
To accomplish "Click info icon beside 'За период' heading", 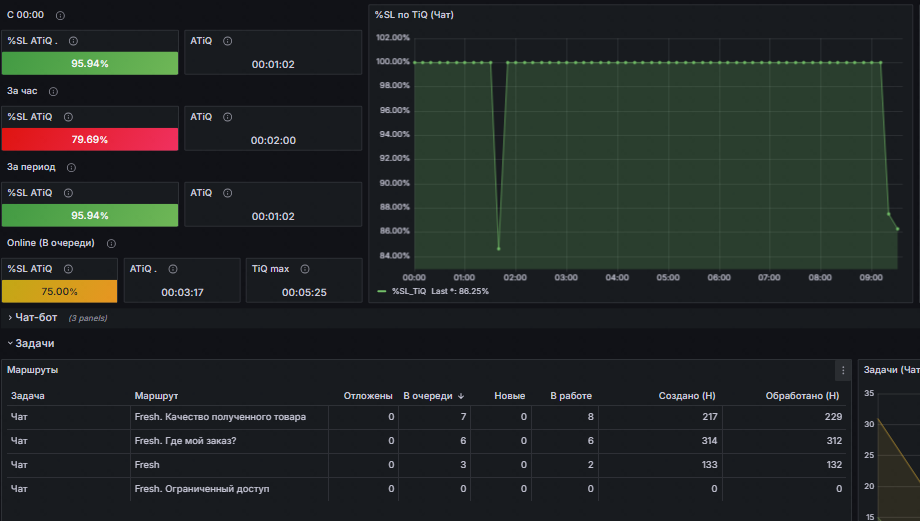I will [71, 168].
